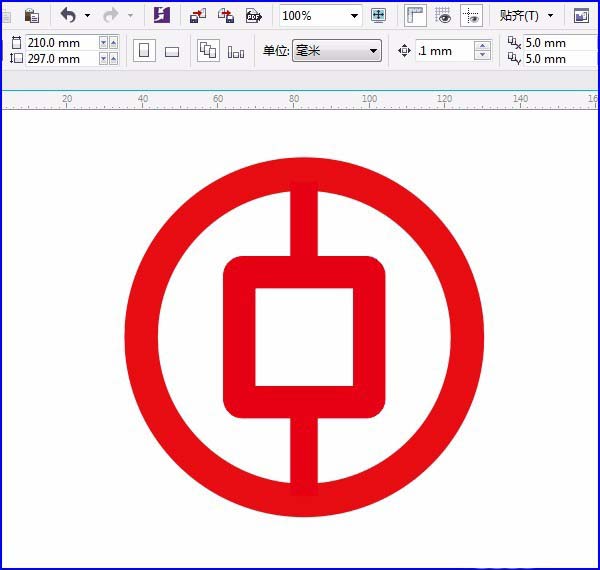Click the icon right of 贴齐(T)
The image size is (600, 570).
tap(581, 16)
